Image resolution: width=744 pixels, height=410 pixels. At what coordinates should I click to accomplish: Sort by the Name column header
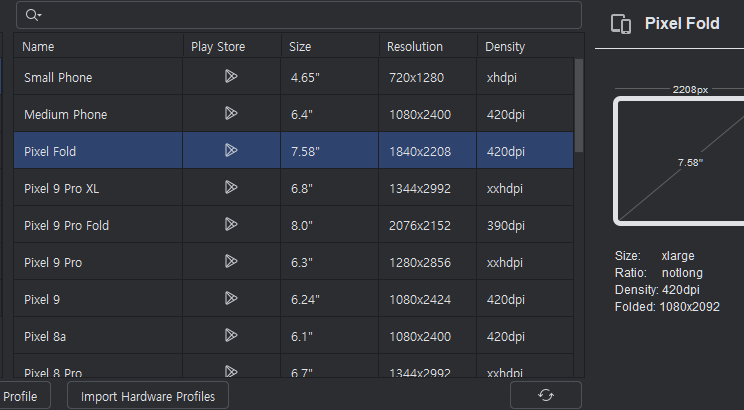98,47
